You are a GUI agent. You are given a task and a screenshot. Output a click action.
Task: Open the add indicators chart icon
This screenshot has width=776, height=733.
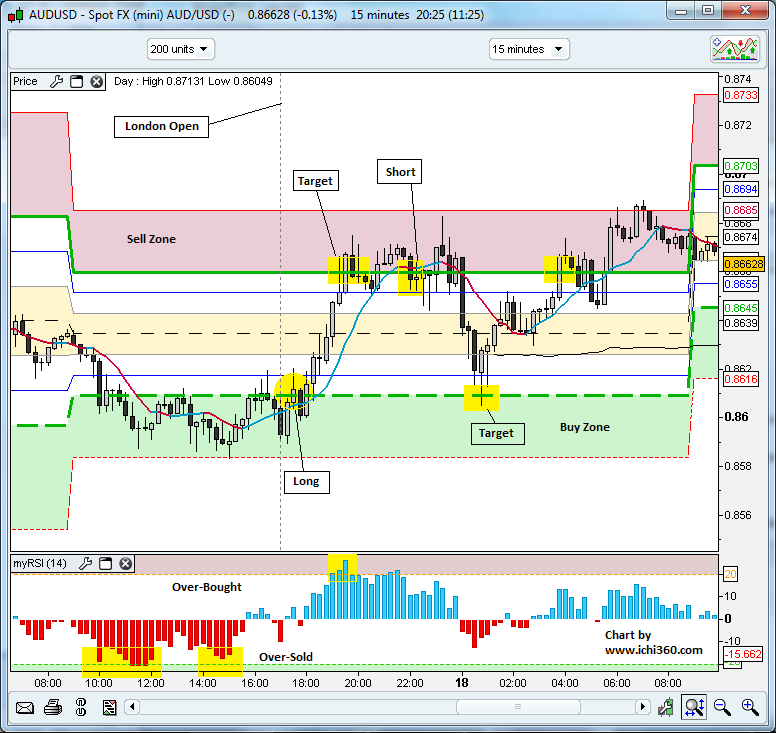[735, 49]
